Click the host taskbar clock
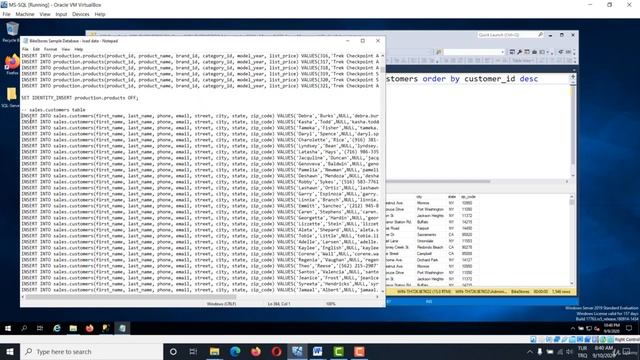Screen dimensions: 640x360 point(604,352)
